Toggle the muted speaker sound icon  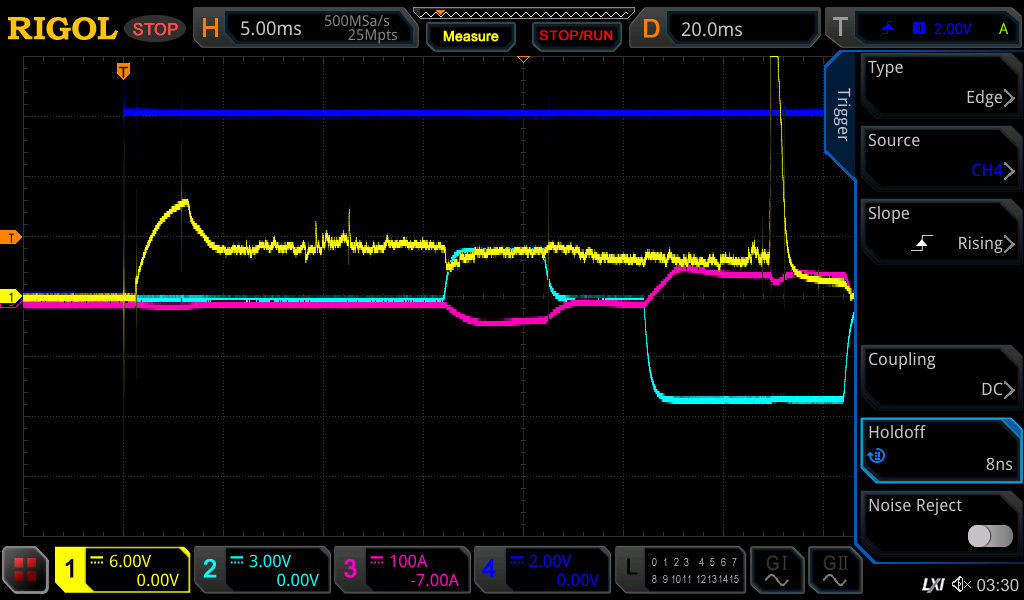(x=962, y=584)
